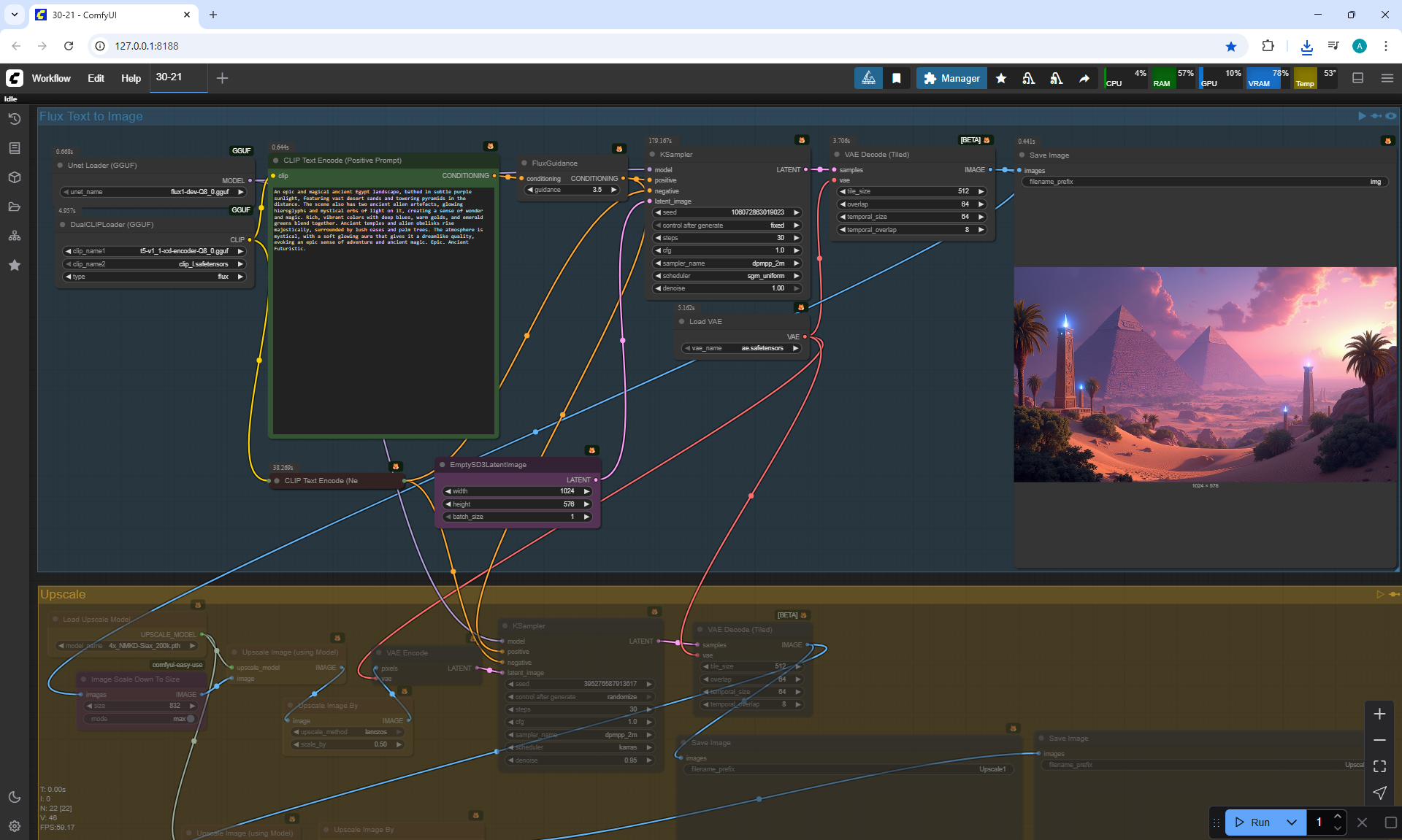Adjust the guidance 3.5 slider in FluxGuidance
This screenshot has height=840, width=1402.
[x=572, y=190]
